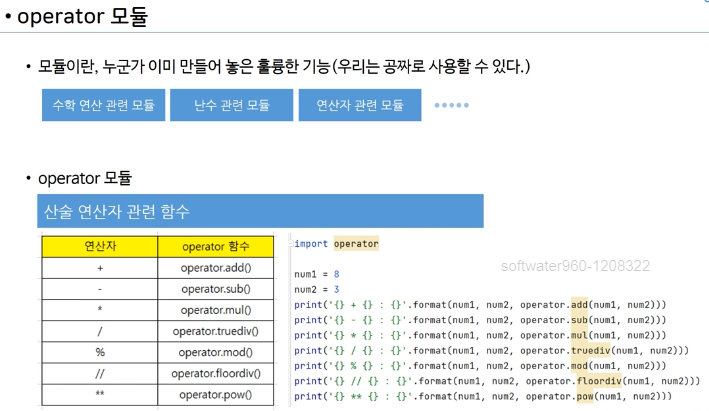Select the 'operator.mod()' table cell
Screen dimensions: 709x411
tap(216, 352)
